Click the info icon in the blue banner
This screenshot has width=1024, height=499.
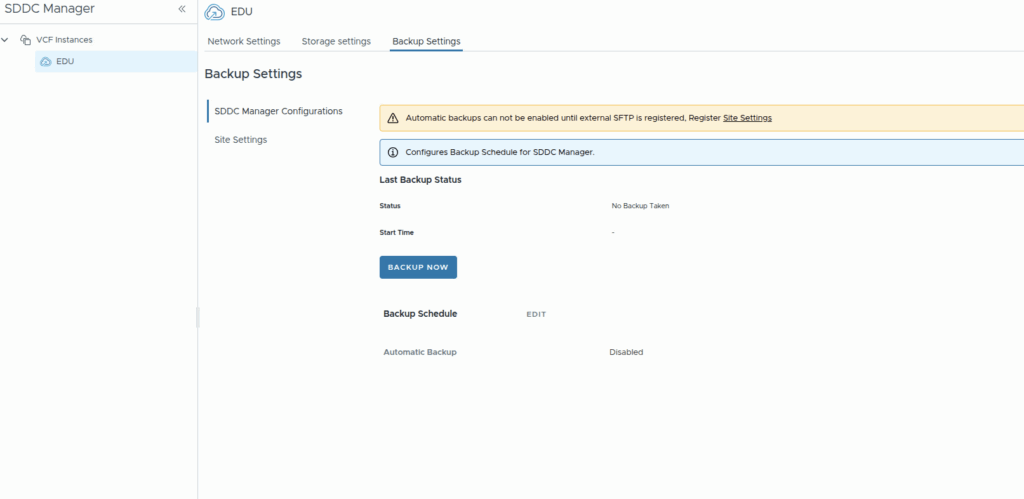393,153
